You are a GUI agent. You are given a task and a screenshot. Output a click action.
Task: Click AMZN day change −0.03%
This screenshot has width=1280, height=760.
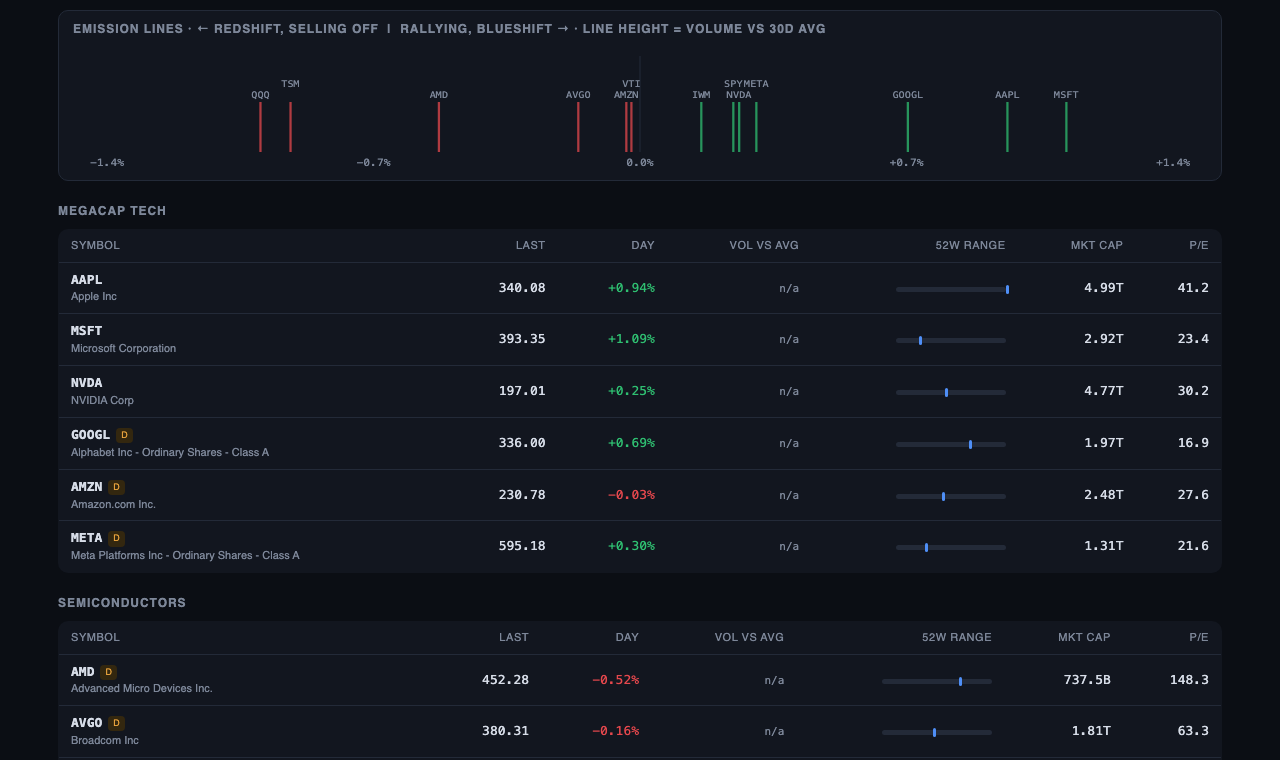pyautogui.click(x=631, y=495)
